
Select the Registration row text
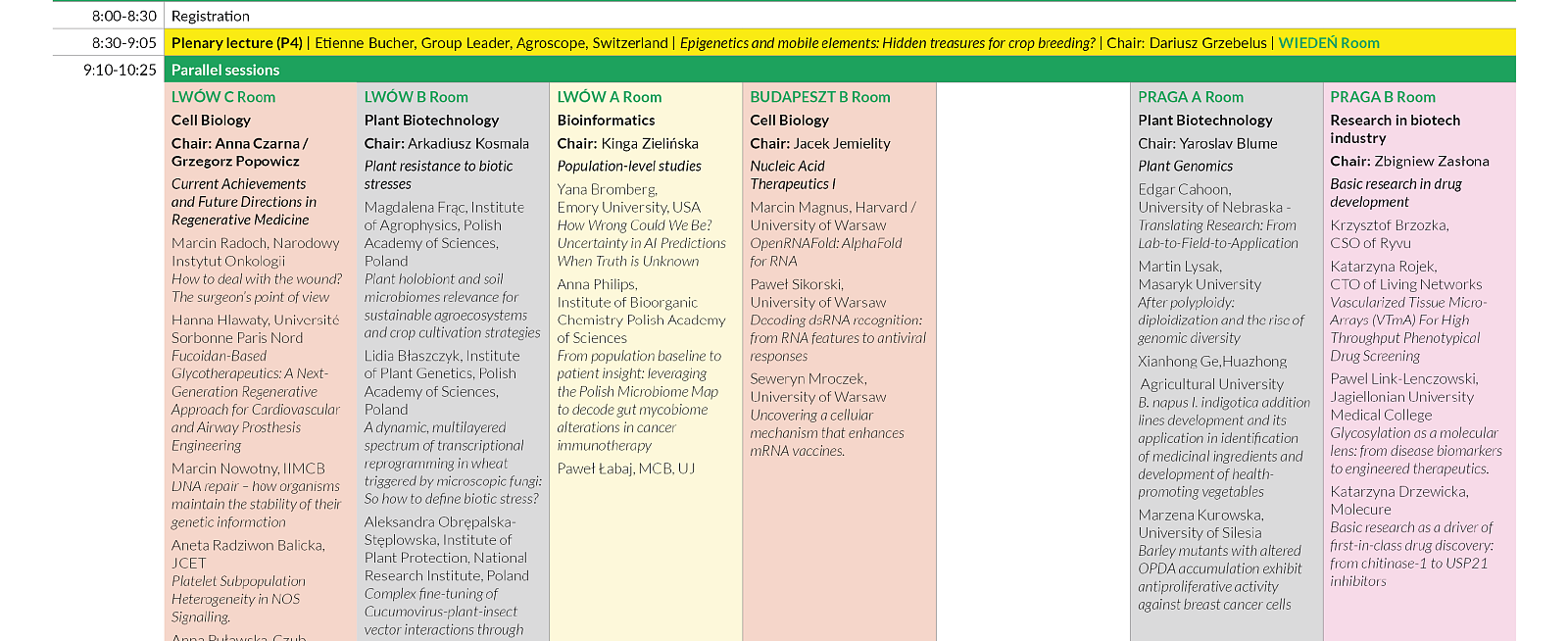[x=211, y=16]
